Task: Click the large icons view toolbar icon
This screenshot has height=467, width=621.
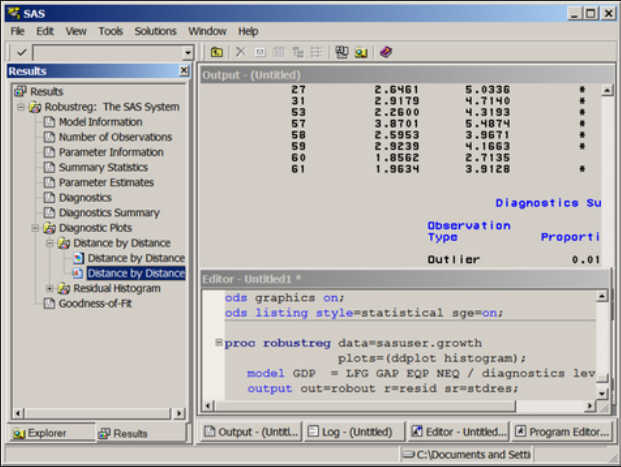Action: tap(279, 52)
